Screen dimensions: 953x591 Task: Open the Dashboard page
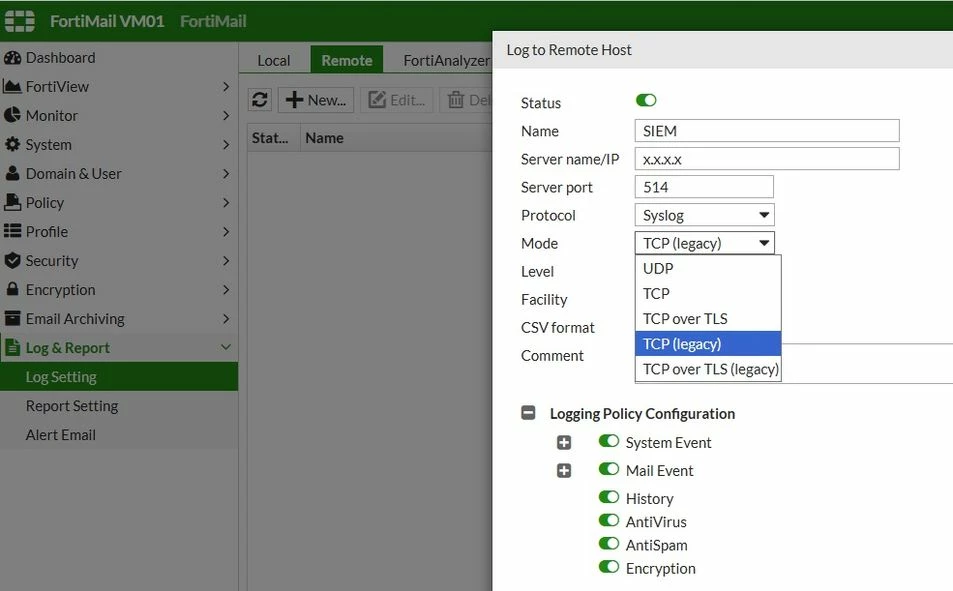119,58
